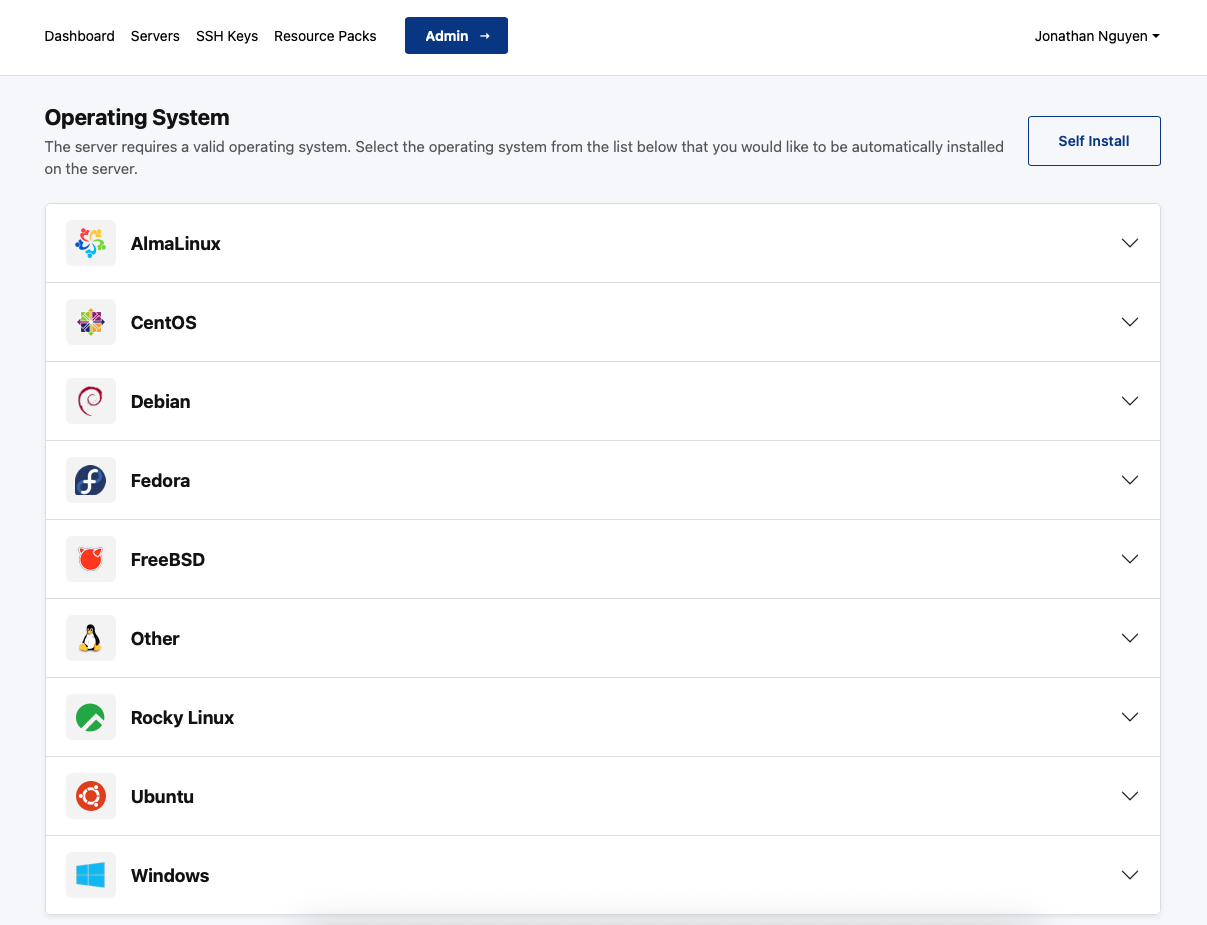Select the Fedora label text
The height and width of the screenshot is (925, 1207).
(160, 480)
